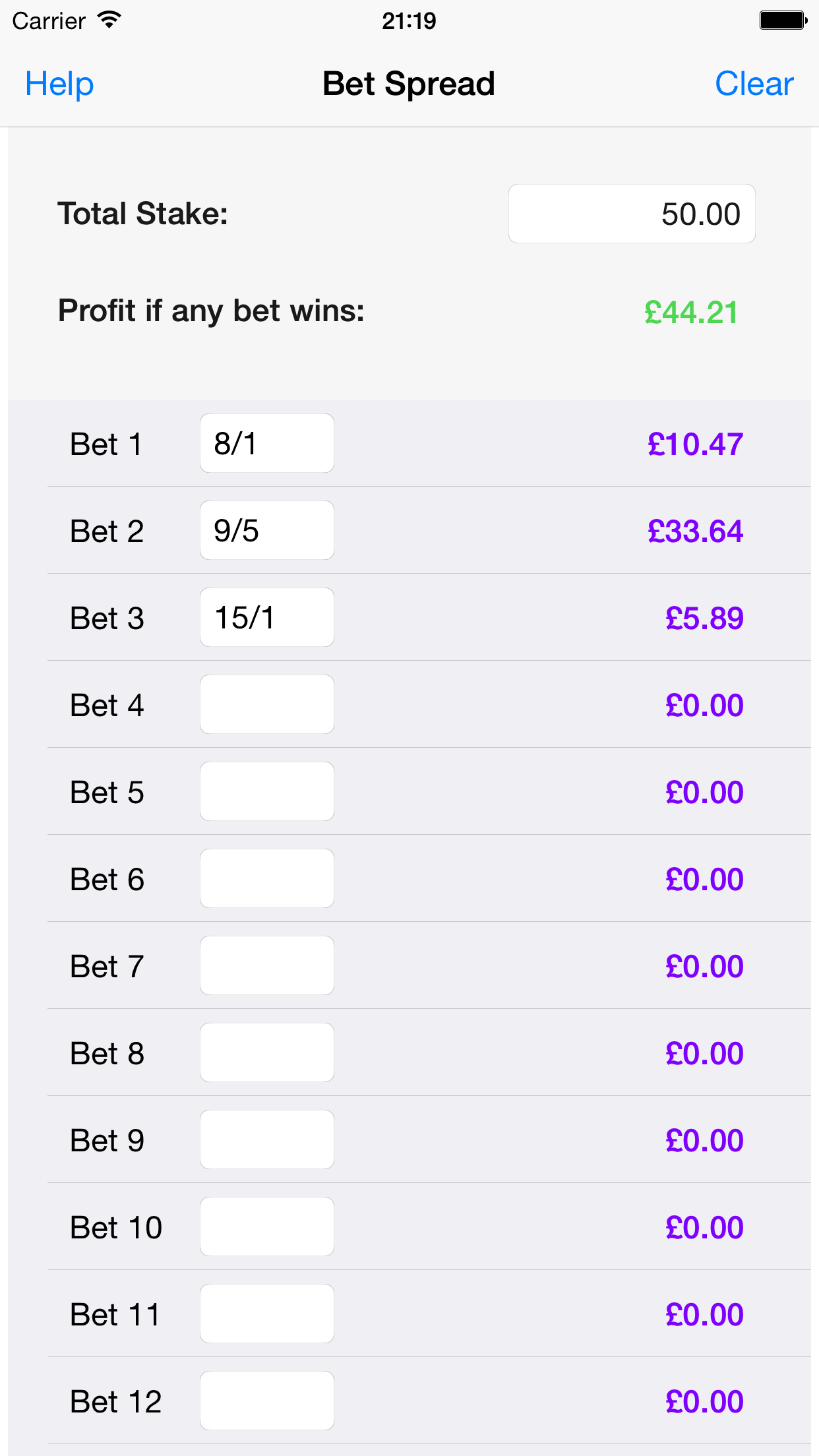Click the £10.47 stake for Bet 1
819x1456 pixels.
[x=693, y=443]
